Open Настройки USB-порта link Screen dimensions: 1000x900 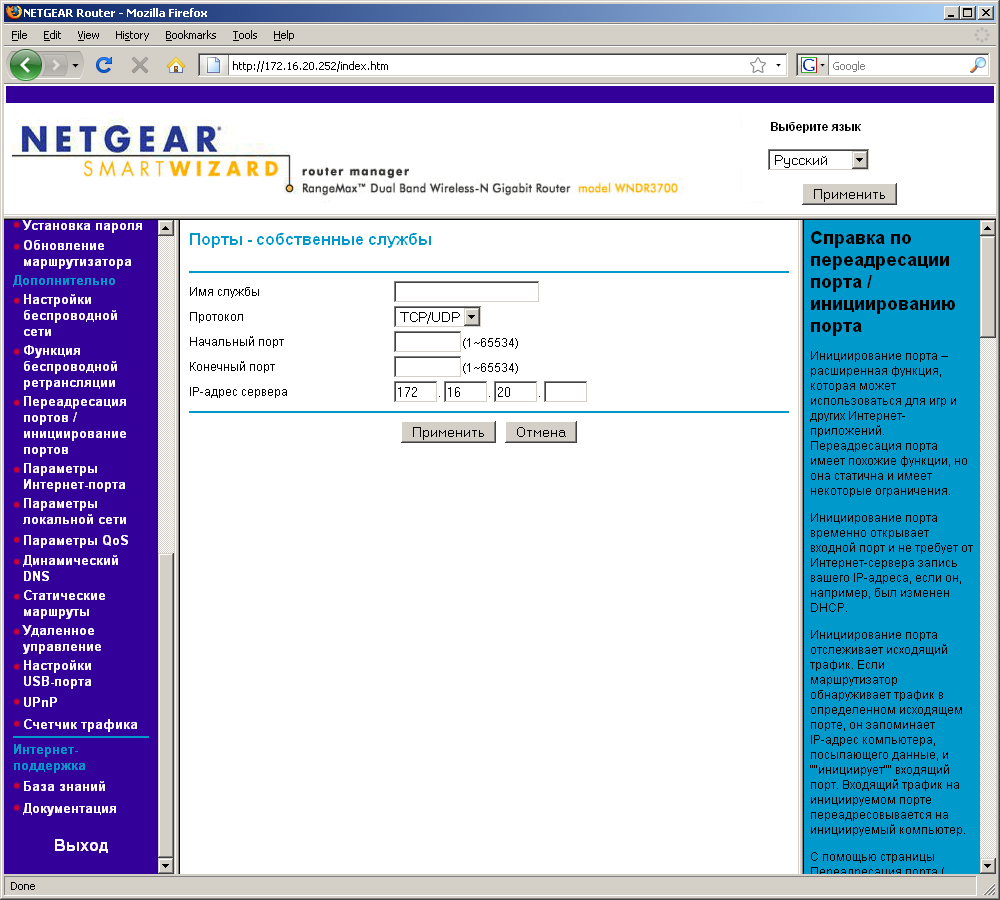57,674
